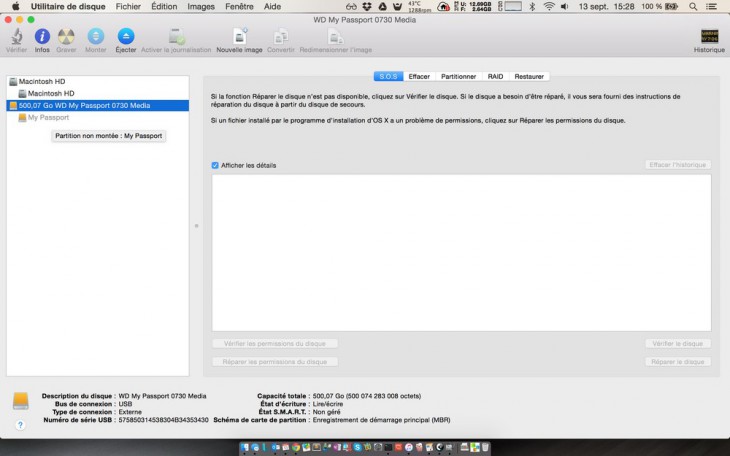Select the My Passport partition

tap(48, 117)
